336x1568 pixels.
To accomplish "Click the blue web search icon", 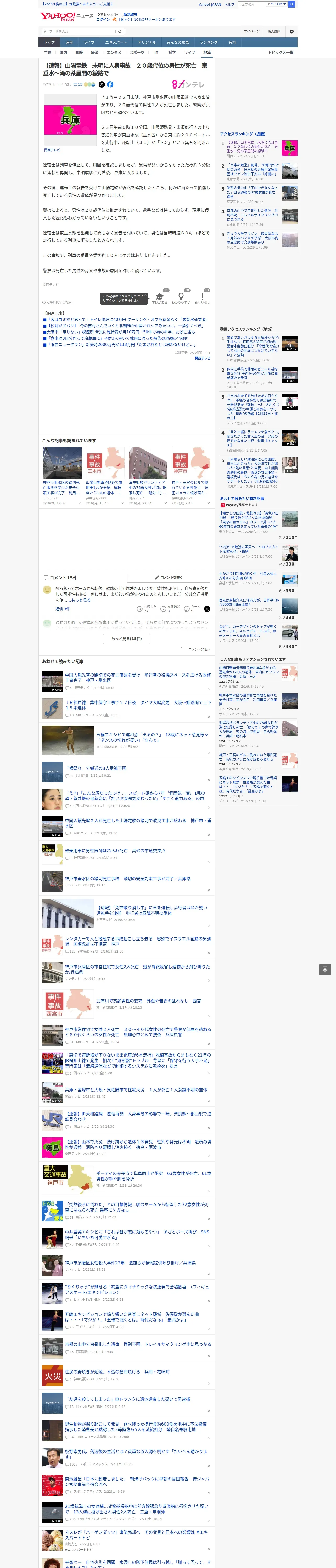I will 292,4.
